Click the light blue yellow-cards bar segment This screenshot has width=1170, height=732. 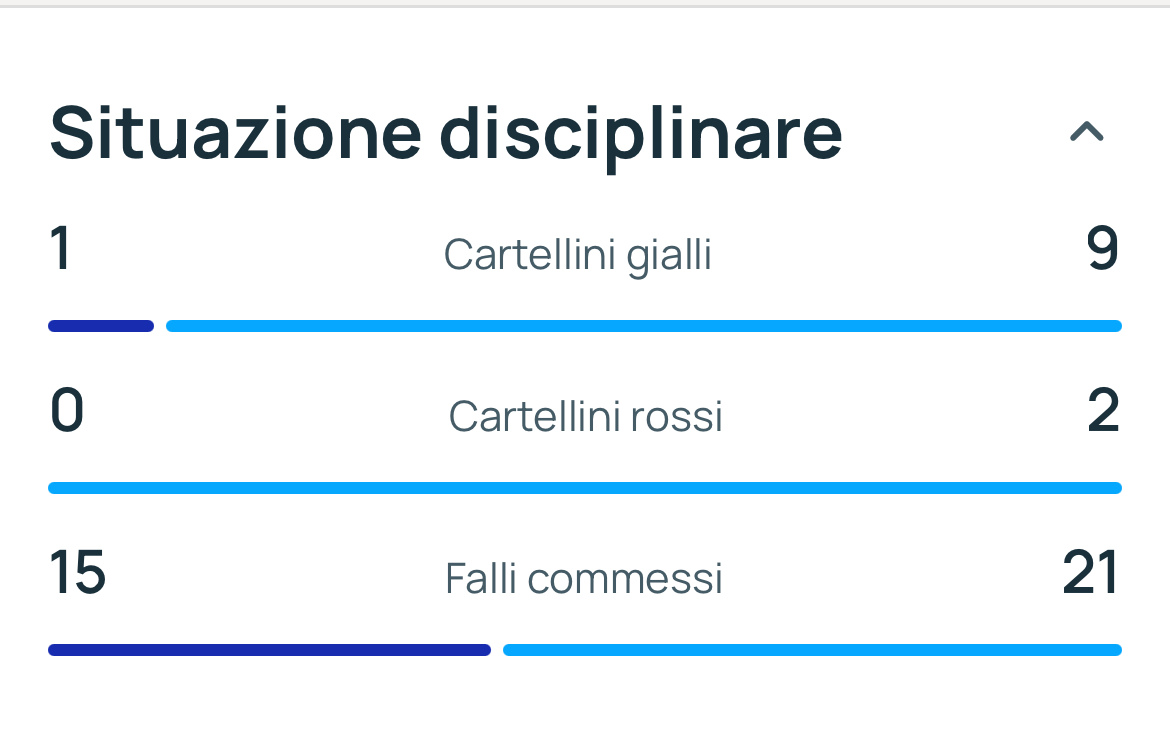click(644, 326)
